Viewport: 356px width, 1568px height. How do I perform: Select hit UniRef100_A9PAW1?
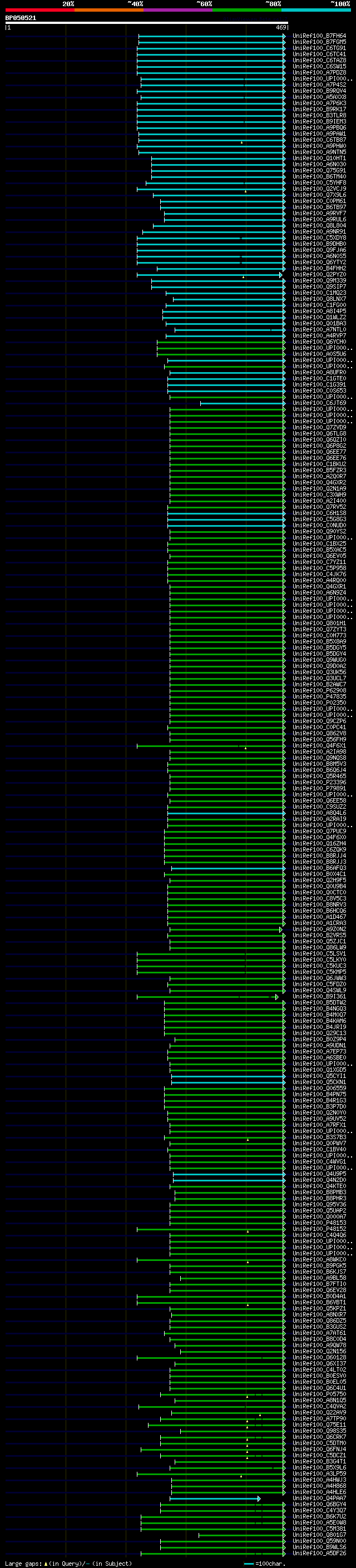tap(319, 134)
